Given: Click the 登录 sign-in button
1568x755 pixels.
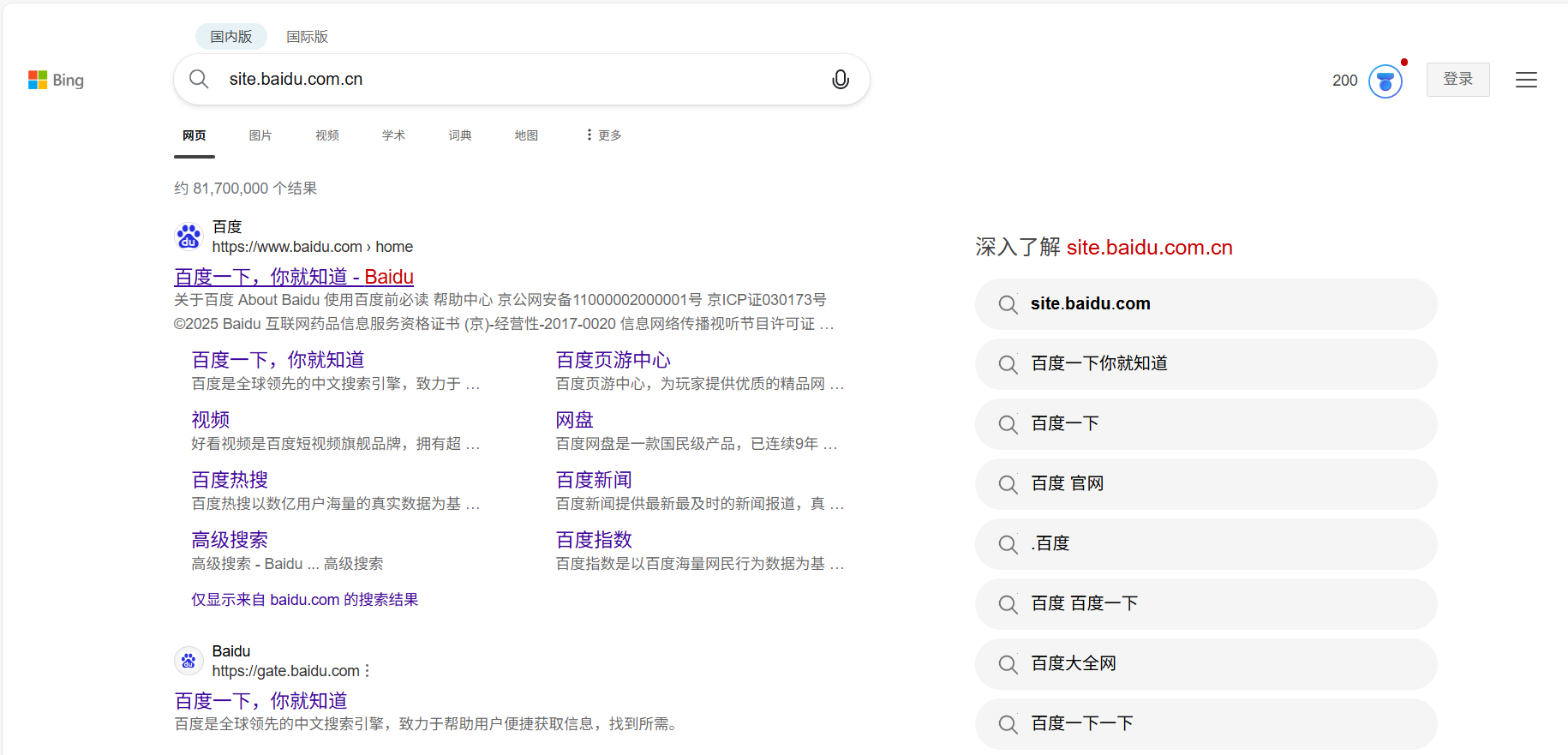Looking at the screenshot, I should 1457,79.
